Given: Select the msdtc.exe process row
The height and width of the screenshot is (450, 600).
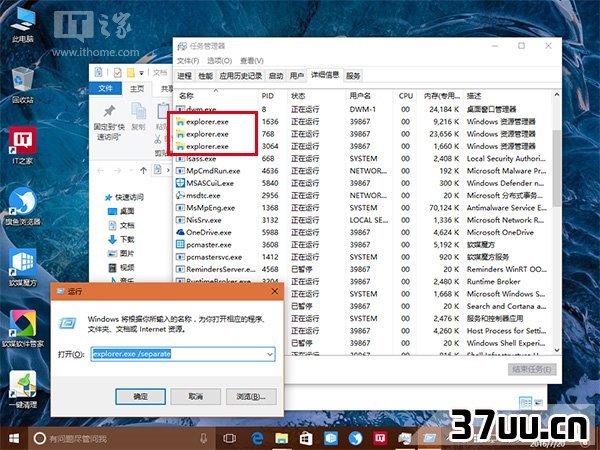Looking at the screenshot, I should tap(363, 195).
